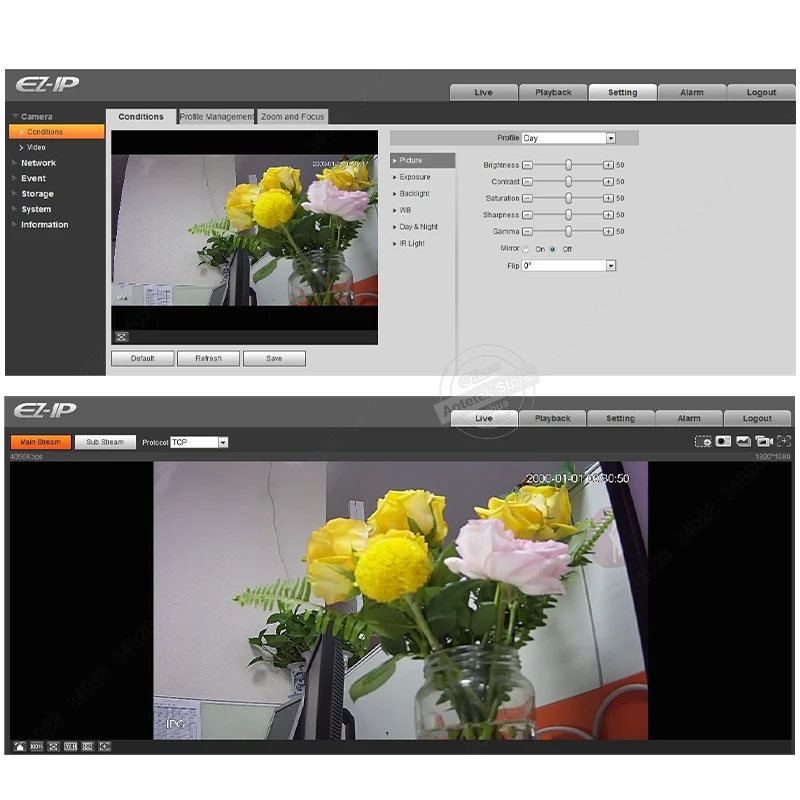Open the Flip dropdown showing 0°
This screenshot has height=800, width=800.
tap(569, 266)
